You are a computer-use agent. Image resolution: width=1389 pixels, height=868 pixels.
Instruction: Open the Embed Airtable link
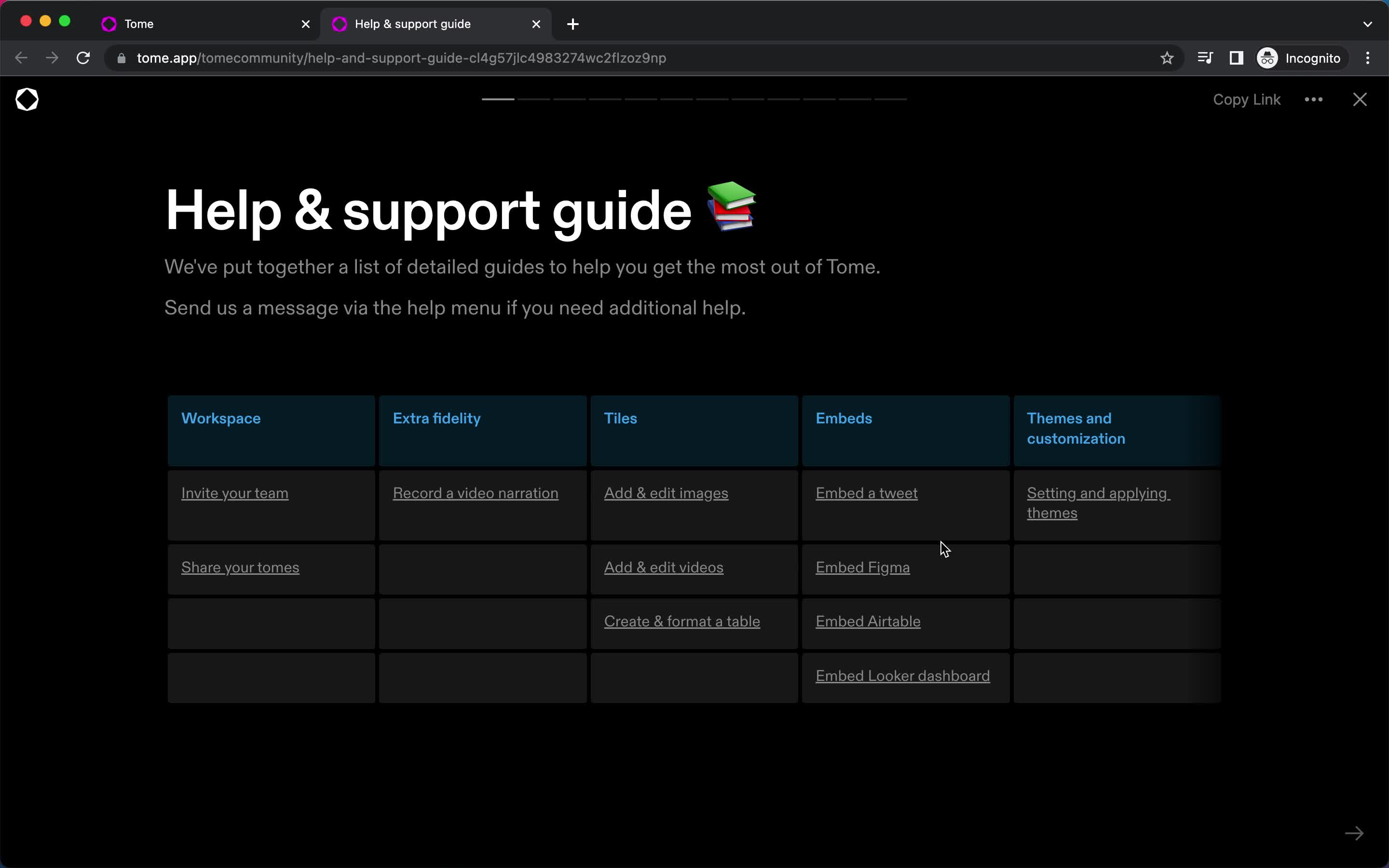tap(868, 621)
